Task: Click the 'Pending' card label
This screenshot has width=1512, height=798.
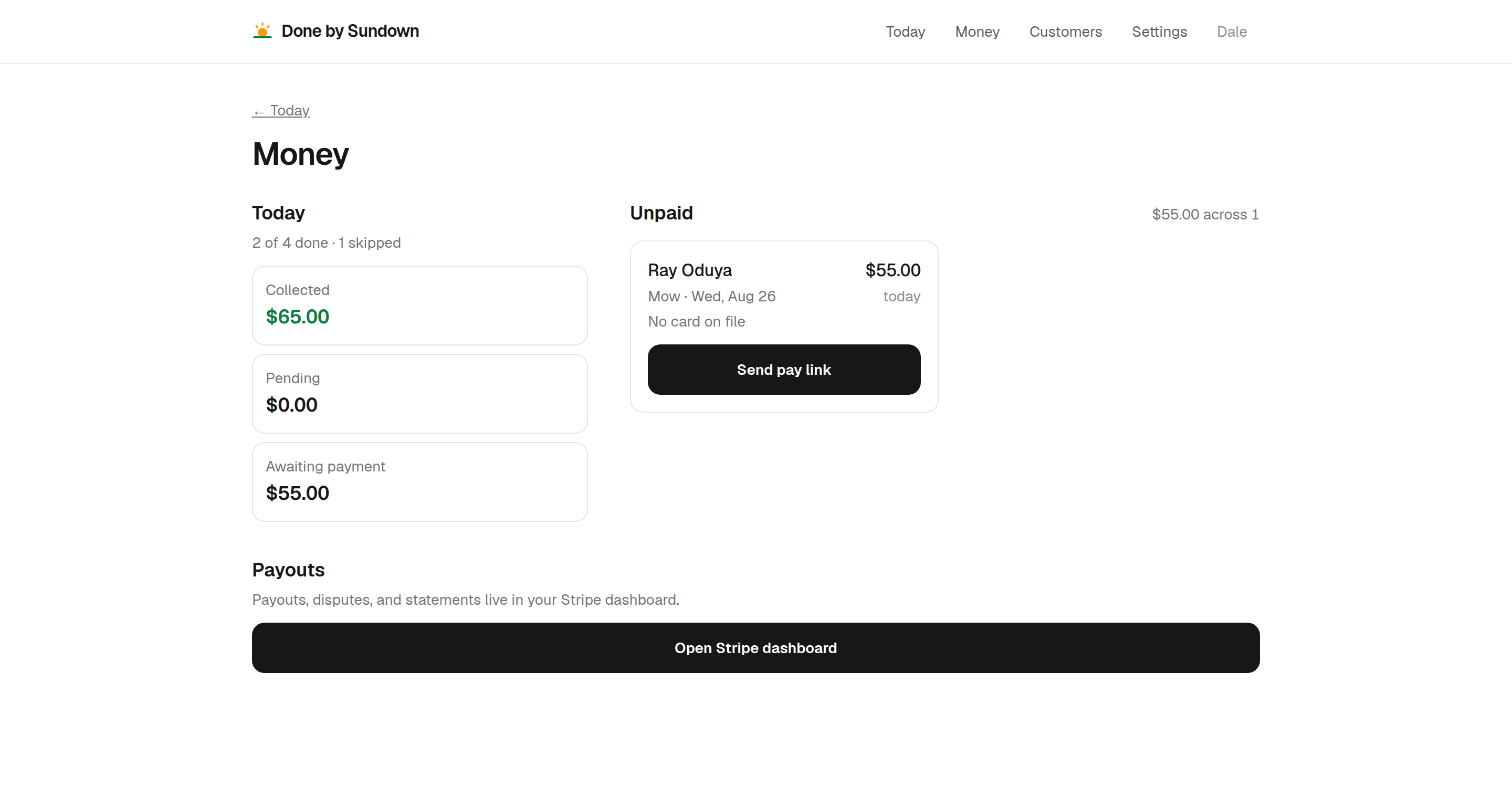Action: point(292,379)
